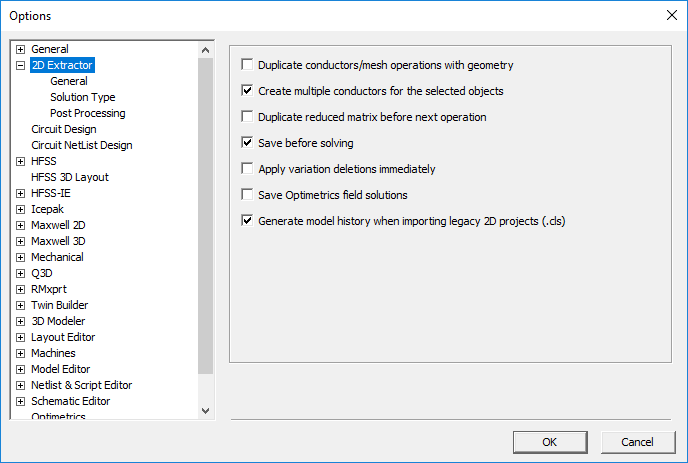Collapse the 2D Extractor tree node

(20, 65)
